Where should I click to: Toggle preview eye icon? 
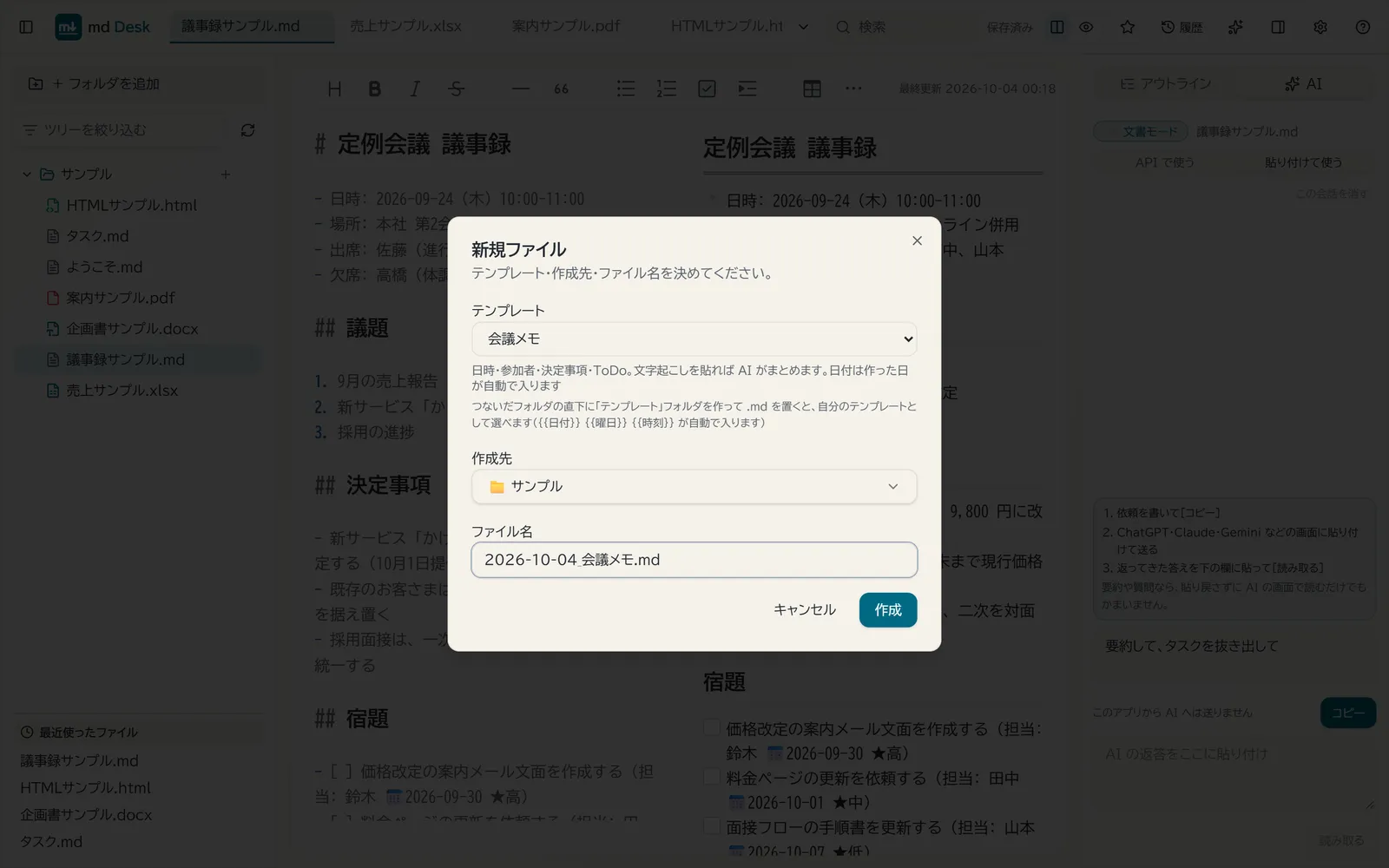click(x=1086, y=27)
